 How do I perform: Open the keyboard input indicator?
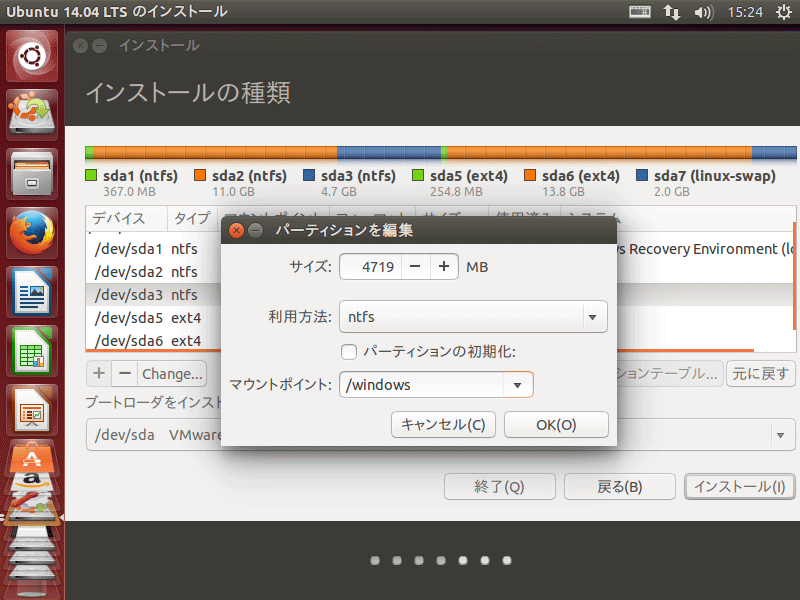pyautogui.click(x=639, y=12)
